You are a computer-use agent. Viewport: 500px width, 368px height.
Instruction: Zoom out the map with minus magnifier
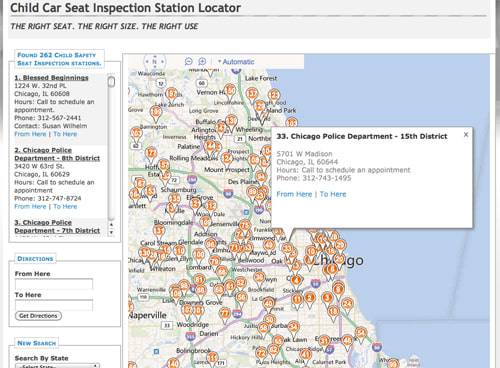coord(189,61)
